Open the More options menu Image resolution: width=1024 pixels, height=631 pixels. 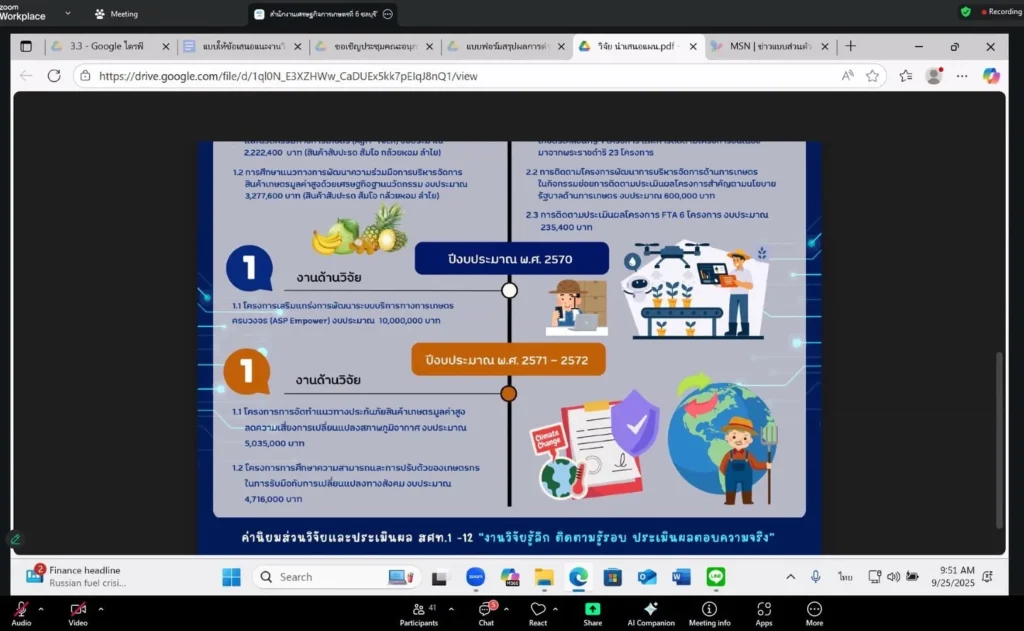[814, 610]
